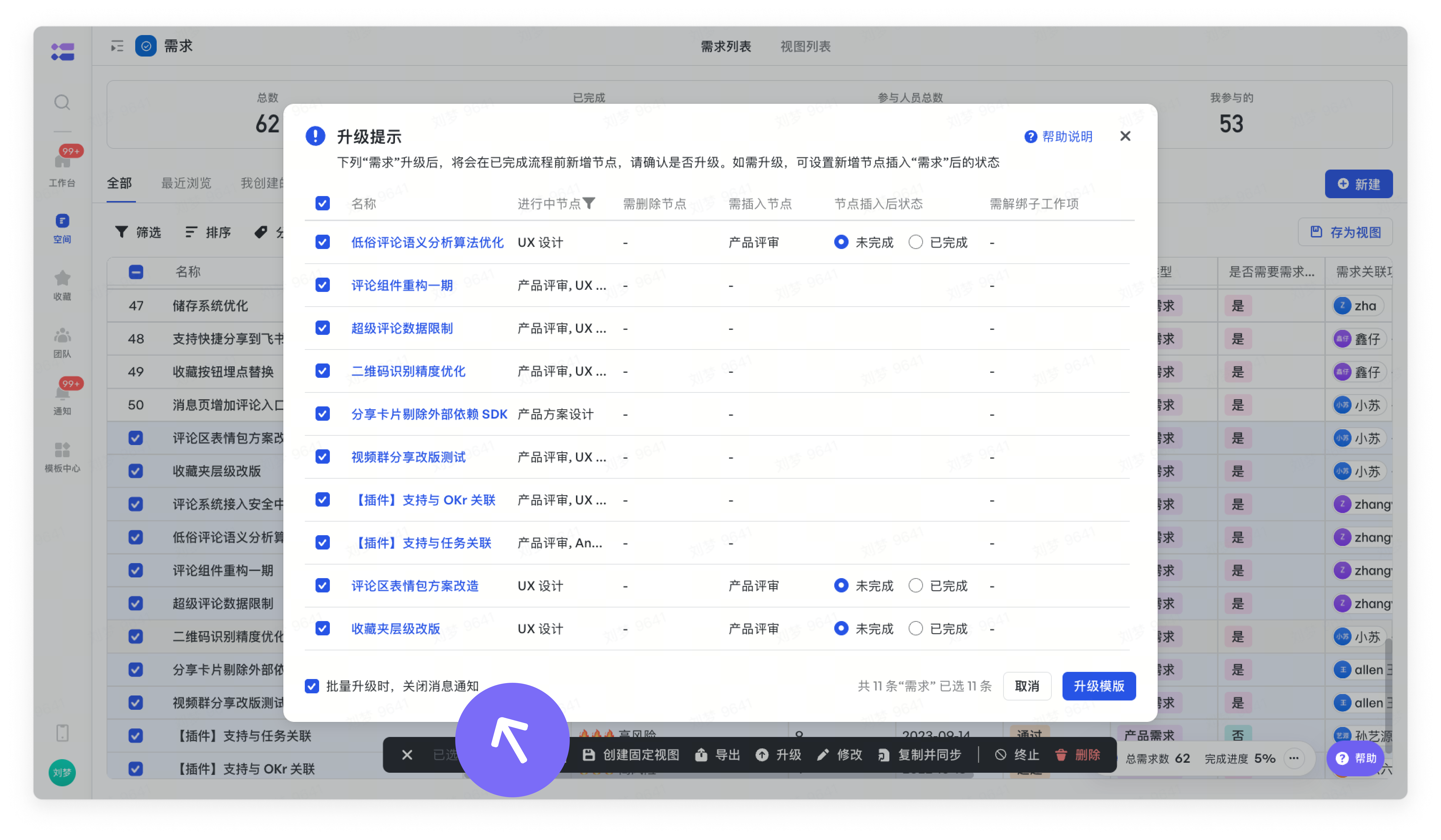The height and width of the screenshot is (840, 1441).
Task: Click the 新建 create button
Action: [x=1359, y=184]
